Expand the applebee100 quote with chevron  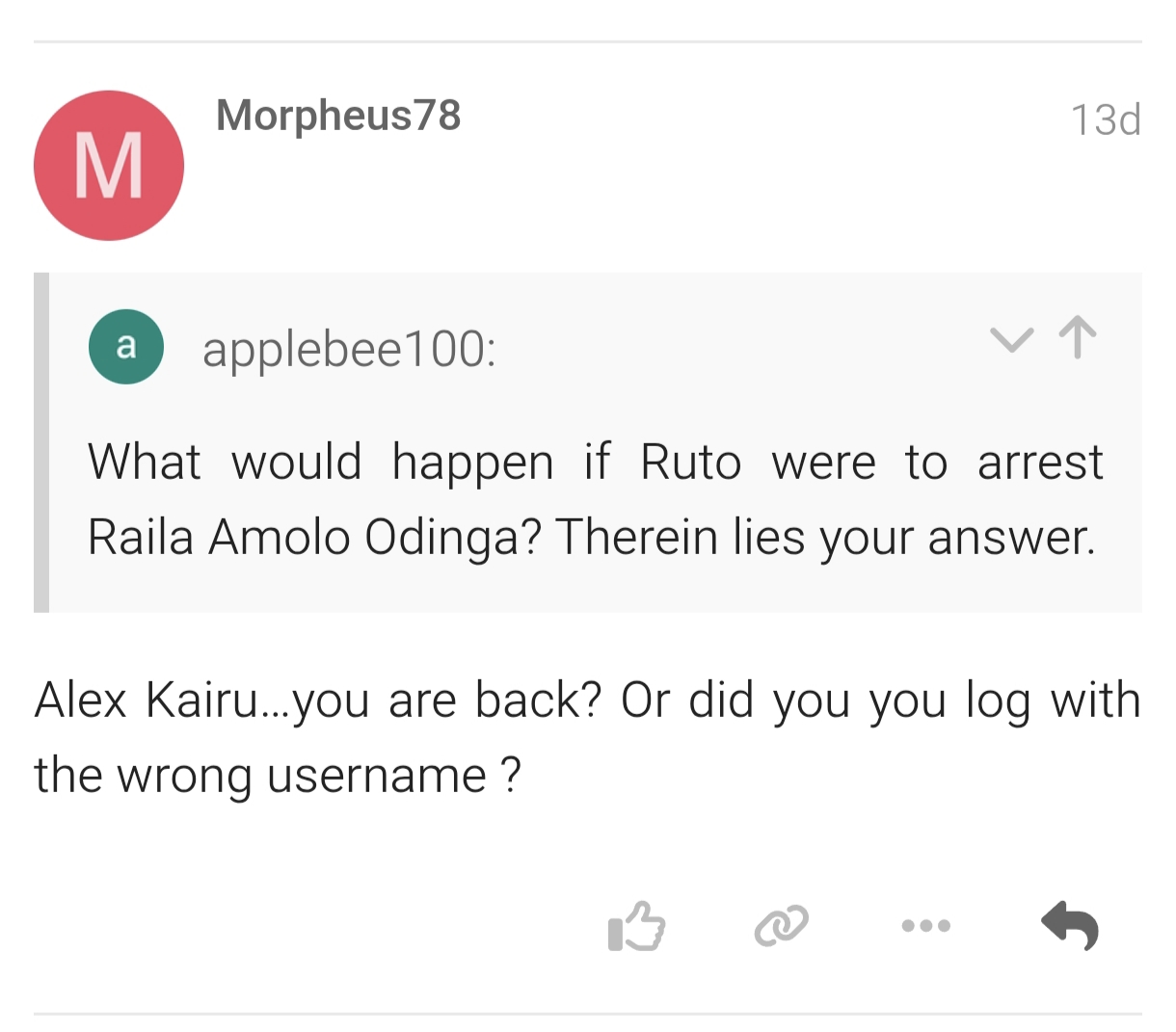pos(1011,339)
